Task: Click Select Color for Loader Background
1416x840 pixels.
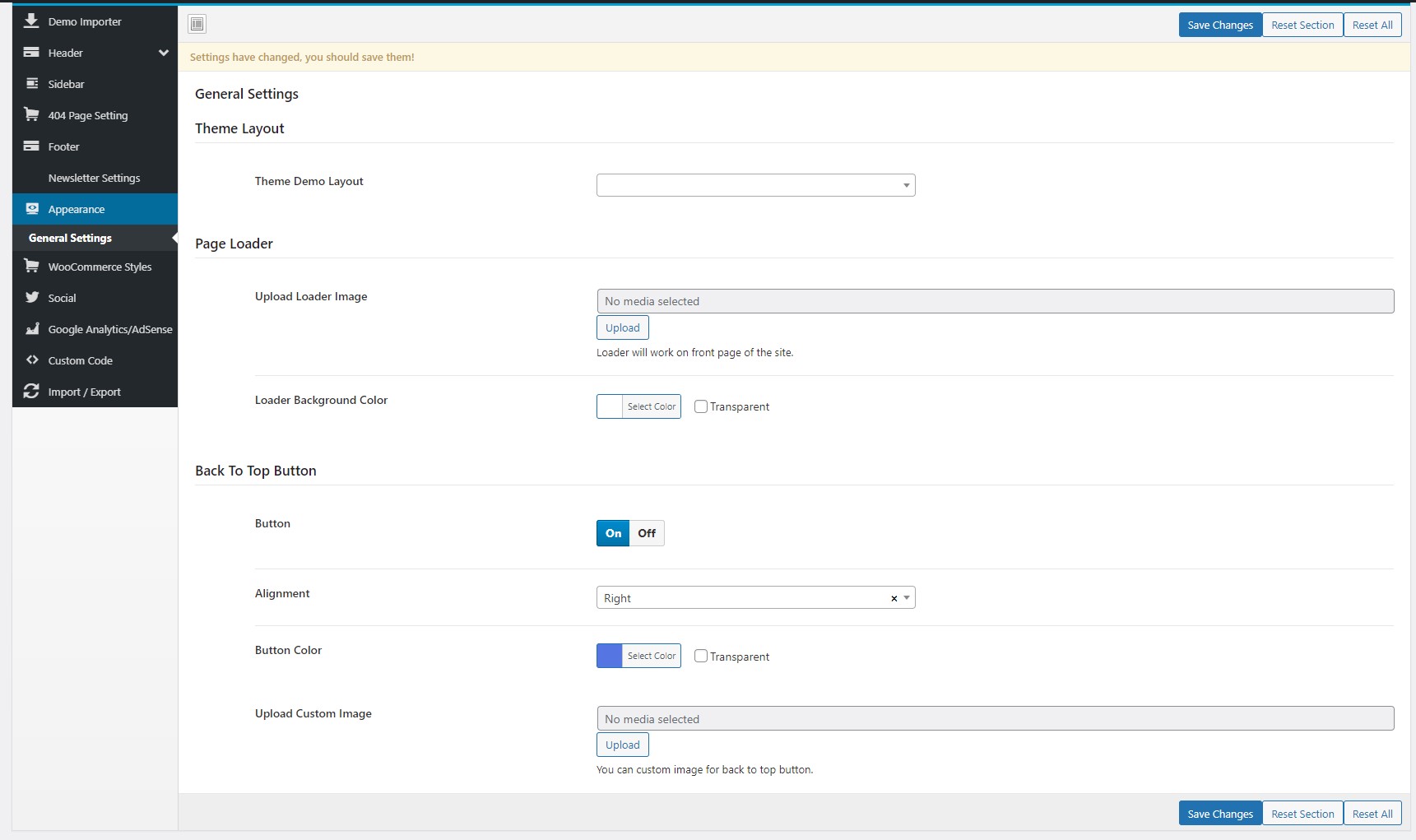Action: (652, 406)
